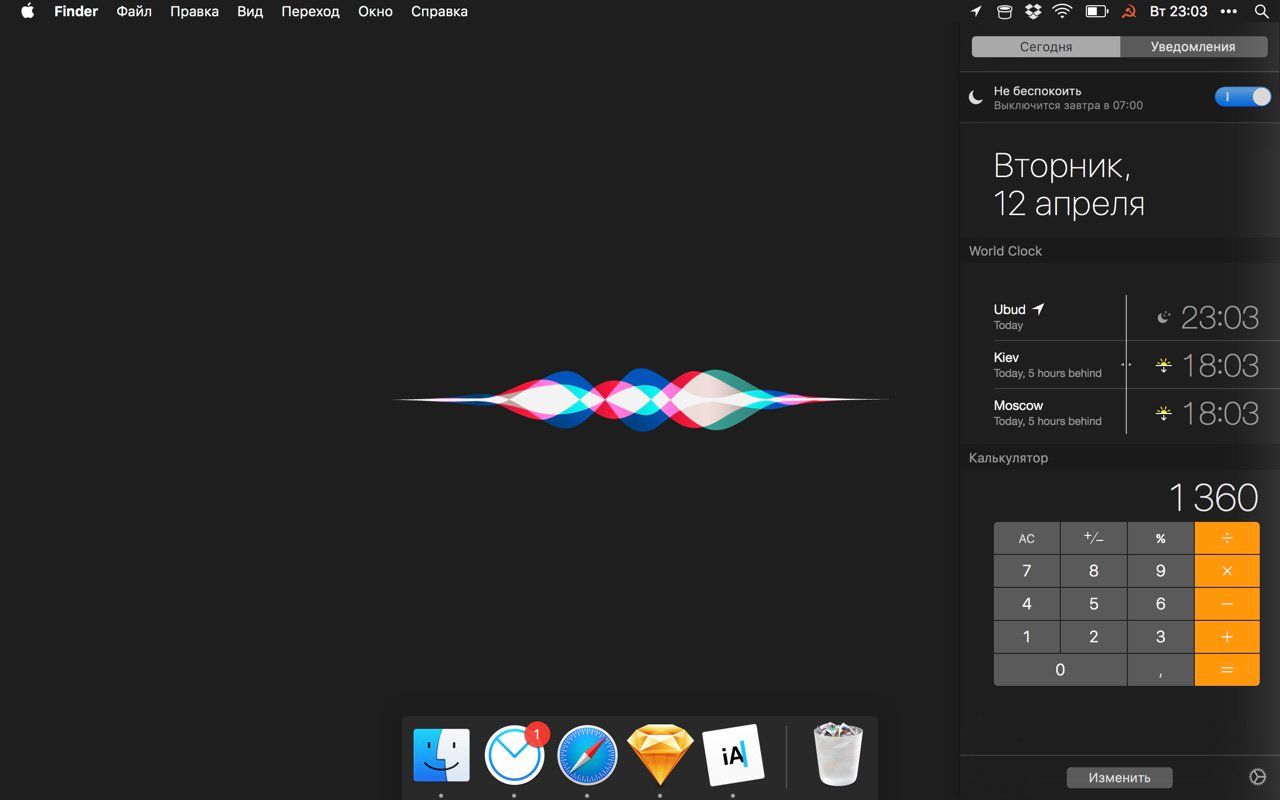Click calculator digit 6
The image size is (1280, 800).
(1160, 604)
